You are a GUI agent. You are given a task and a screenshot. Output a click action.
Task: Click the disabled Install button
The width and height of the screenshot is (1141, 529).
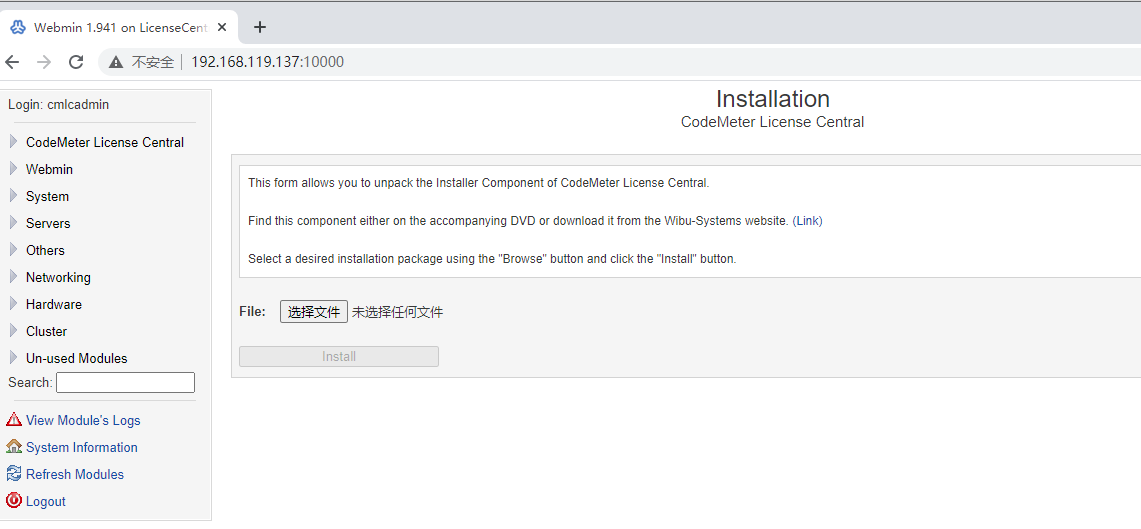point(339,357)
